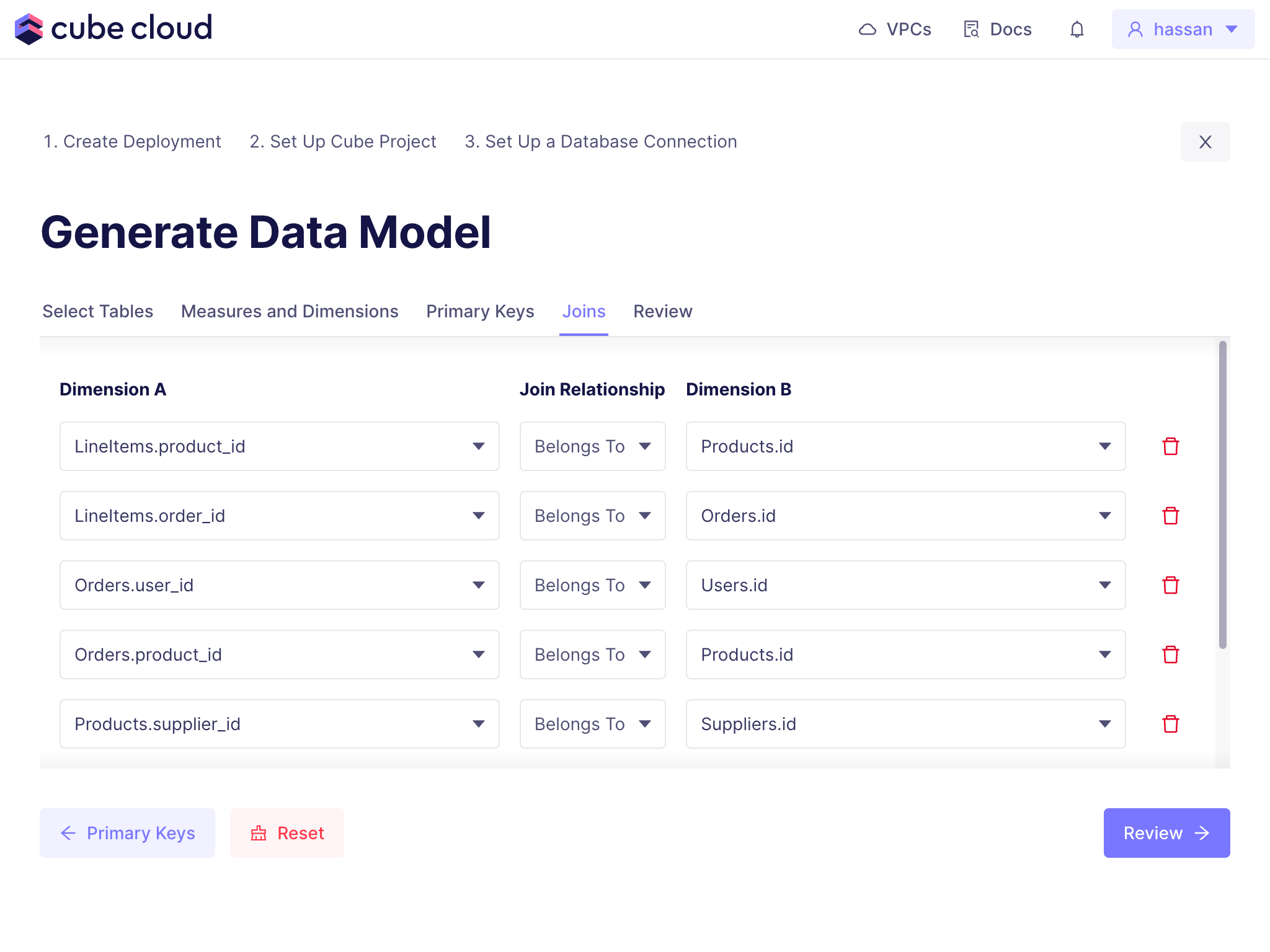Click the purple Review button

[1167, 833]
